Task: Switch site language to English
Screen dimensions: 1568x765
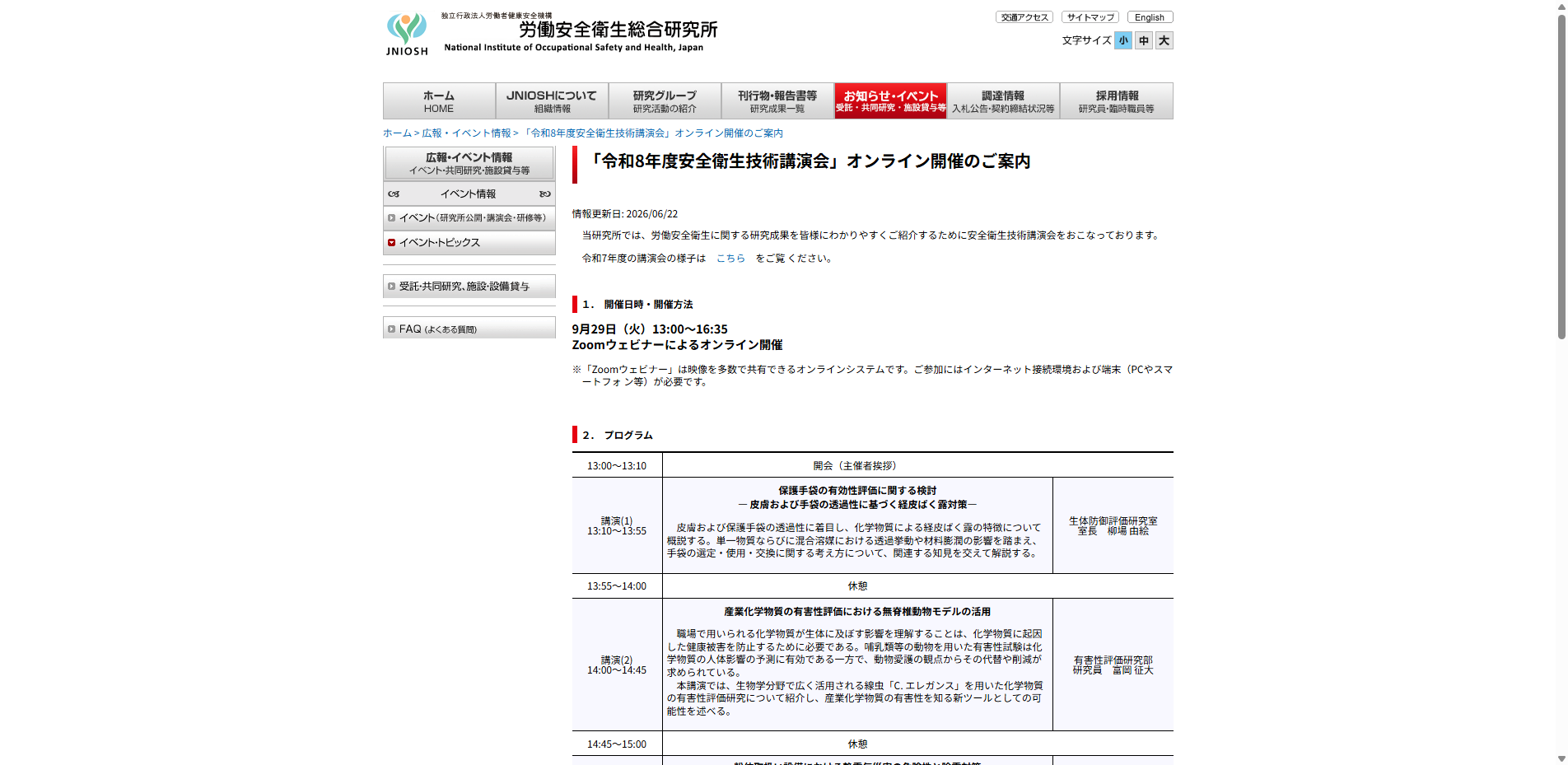Action: (x=1150, y=17)
